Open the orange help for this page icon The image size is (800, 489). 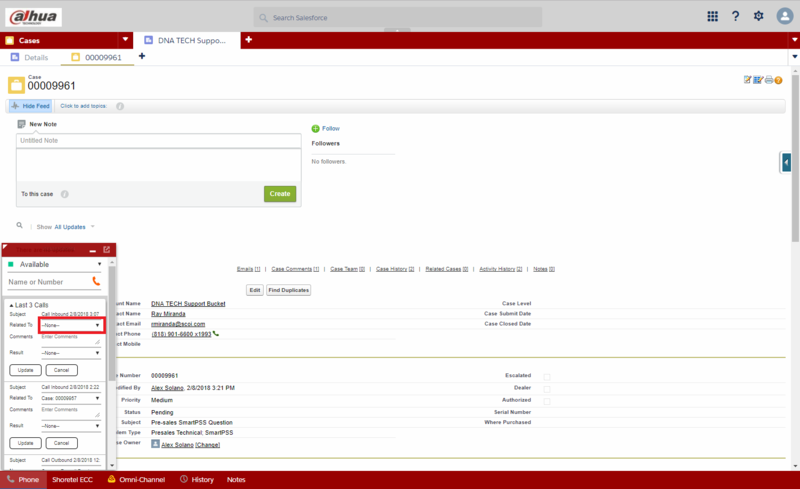(x=778, y=80)
